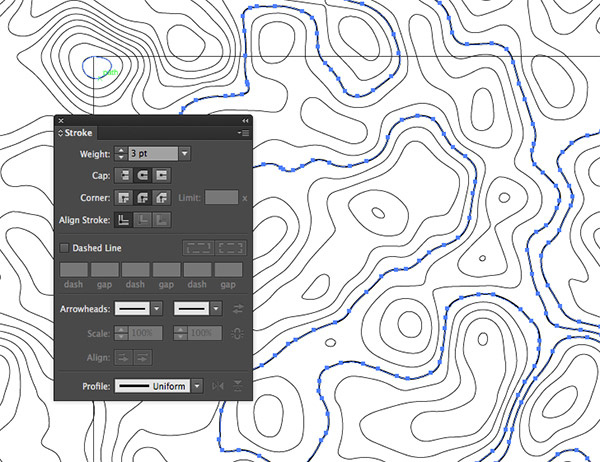Screen dimensions: 600x462
Task: Align stroke to center icon
Action: (x=123, y=220)
